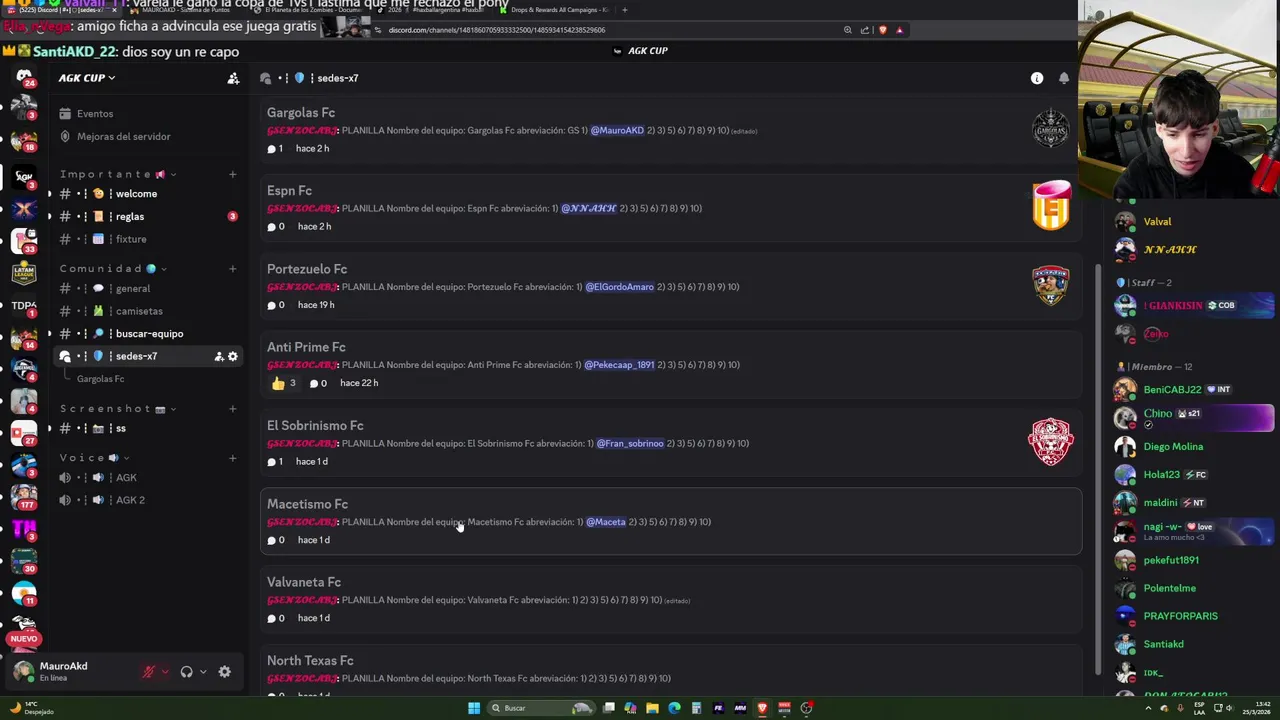Unmute the microphone in the user panel

149,672
